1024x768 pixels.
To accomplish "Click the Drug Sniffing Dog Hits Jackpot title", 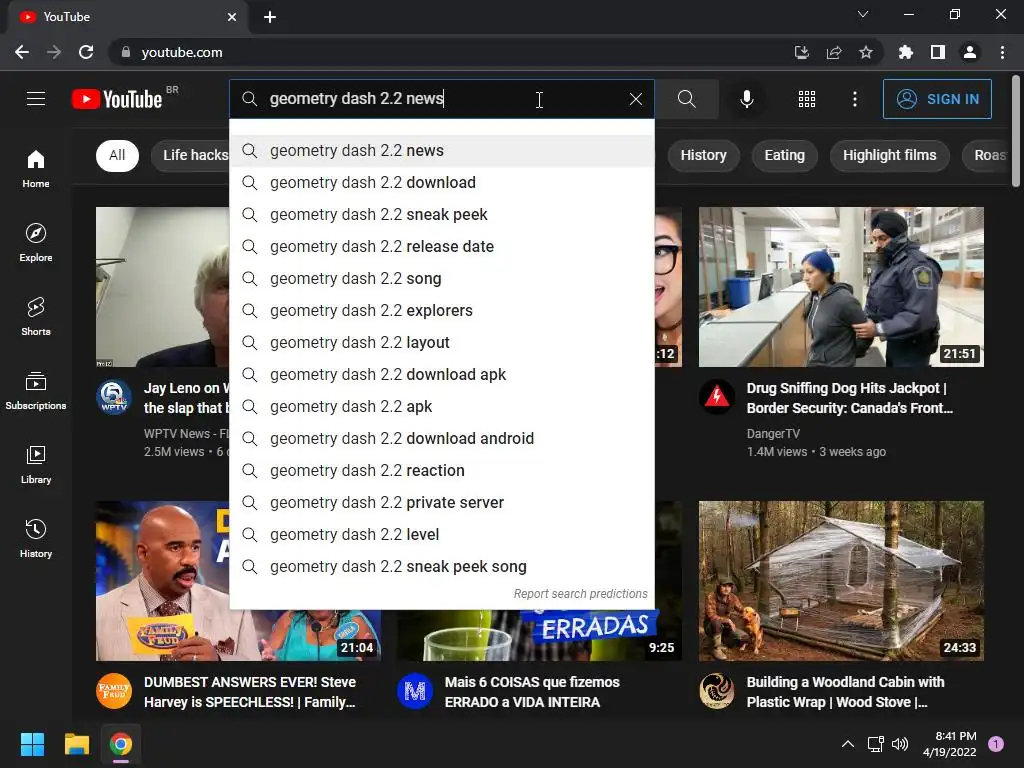I will point(850,398).
